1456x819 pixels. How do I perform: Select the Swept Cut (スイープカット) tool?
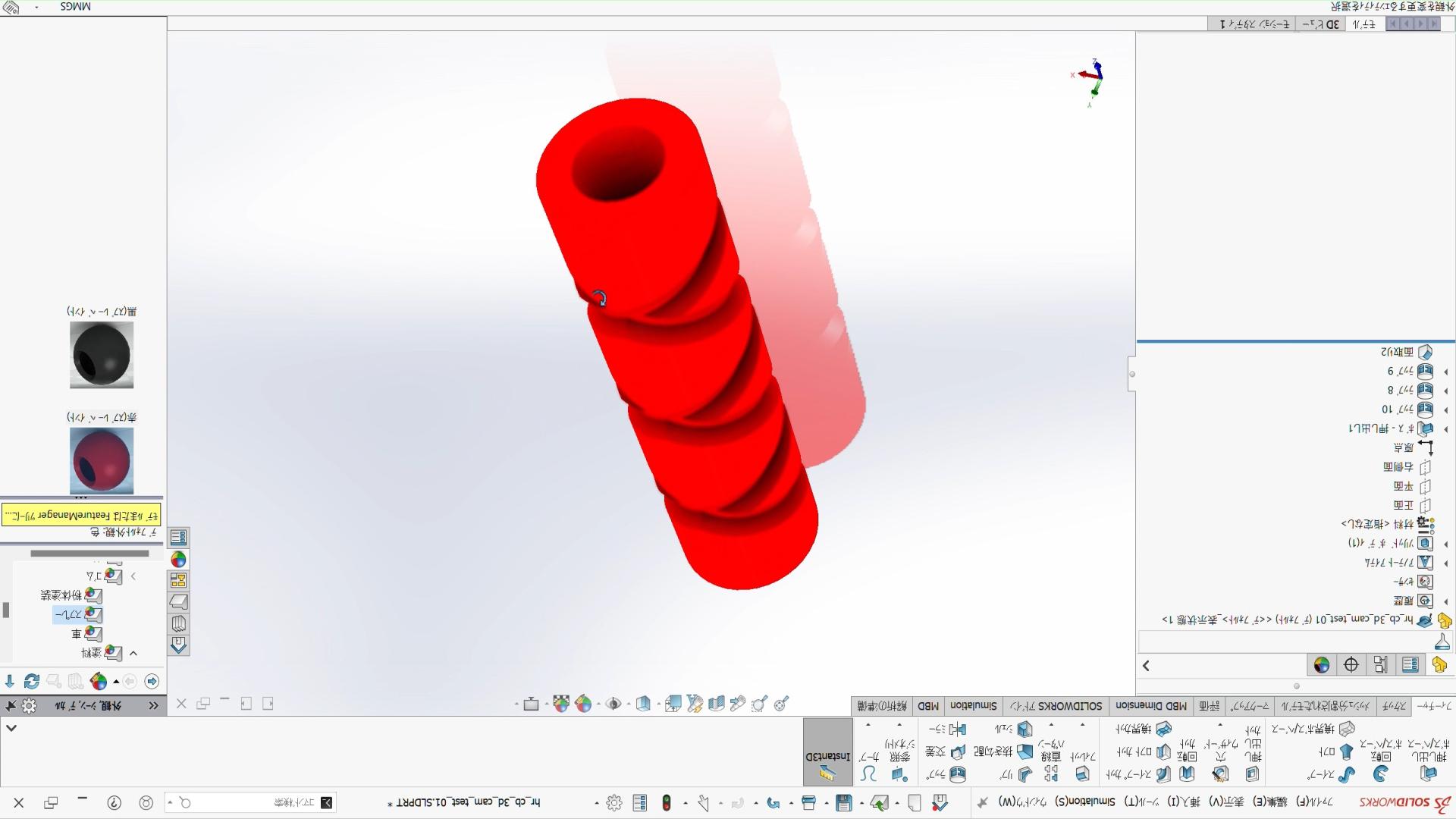coord(1139,774)
